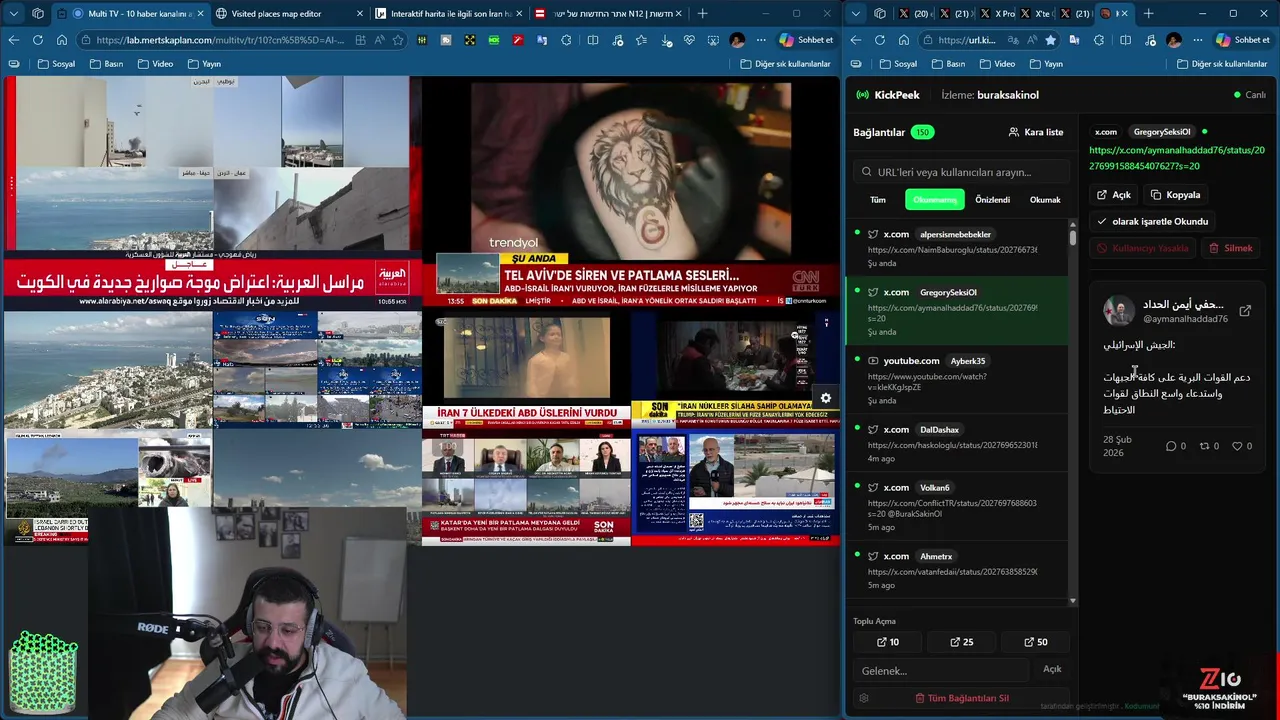Open new tab in left browser window
Image resolution: width=1280 pixels, height=720 pixels.
click(x=702, y=14)
